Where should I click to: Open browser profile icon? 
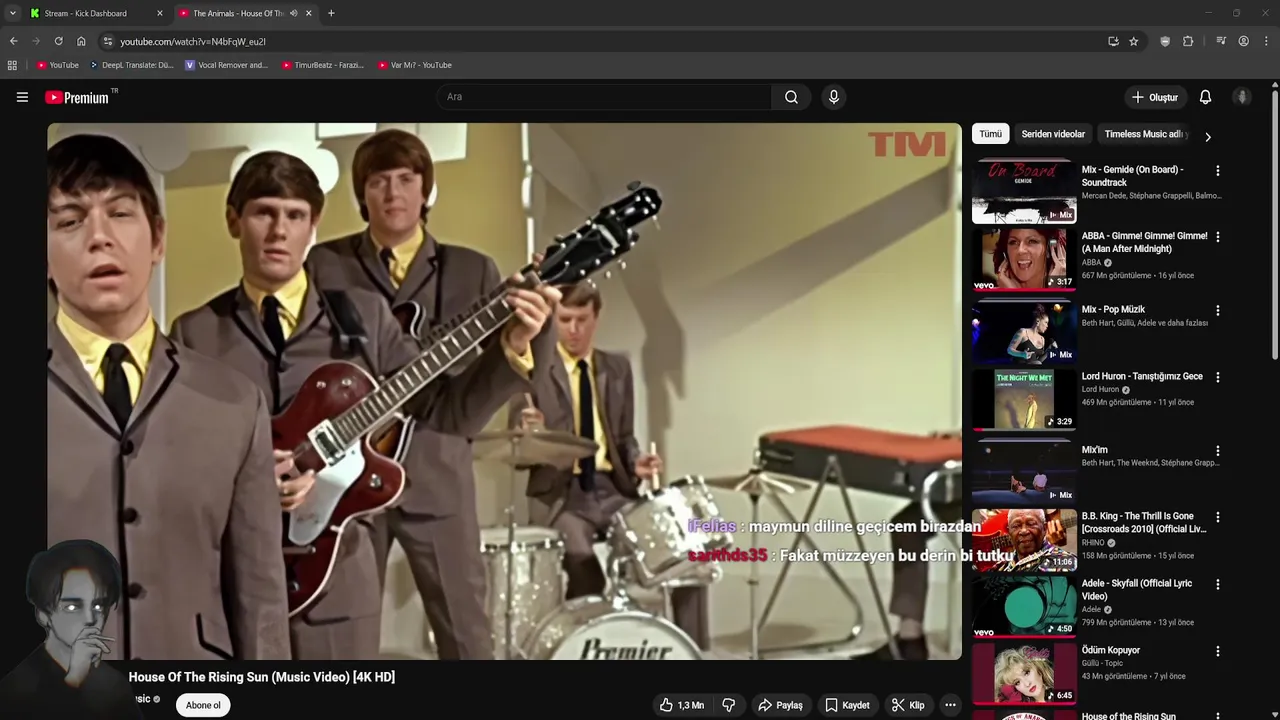[1243, 41]
